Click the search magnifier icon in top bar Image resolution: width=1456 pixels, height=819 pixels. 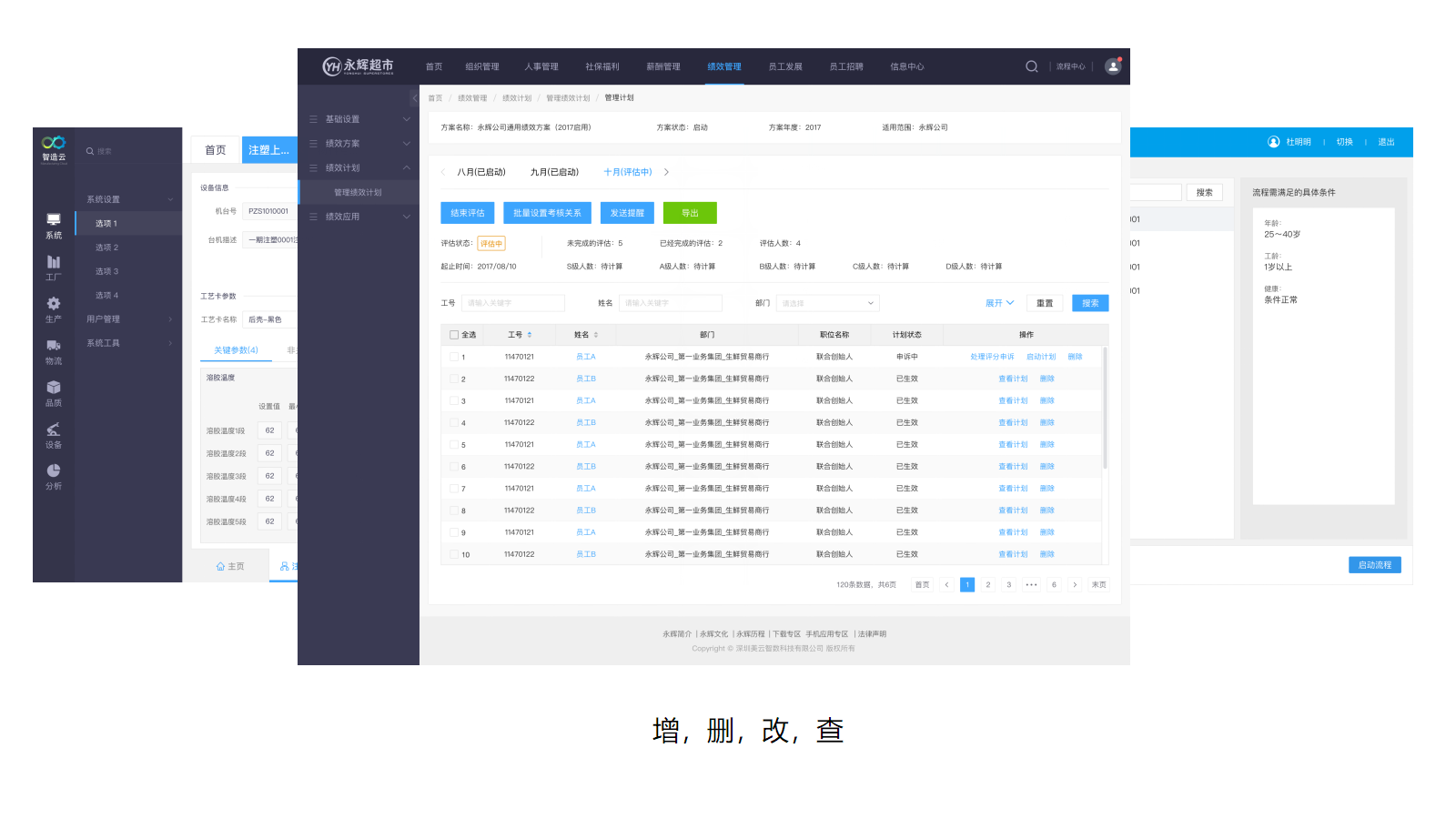(x=1031, y=66)
